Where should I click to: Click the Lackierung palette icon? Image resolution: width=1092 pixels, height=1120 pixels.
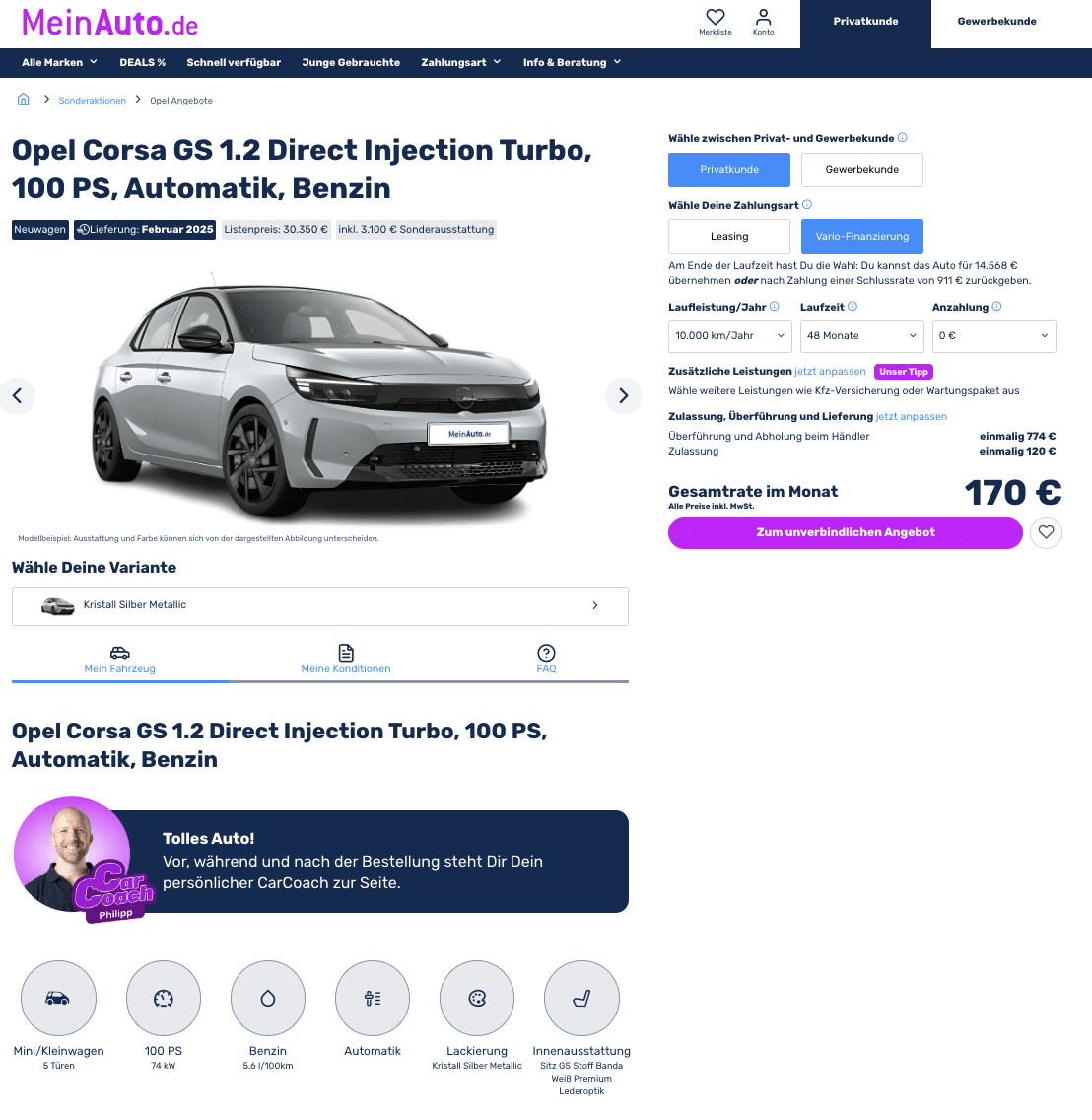(x=477, y=998)
